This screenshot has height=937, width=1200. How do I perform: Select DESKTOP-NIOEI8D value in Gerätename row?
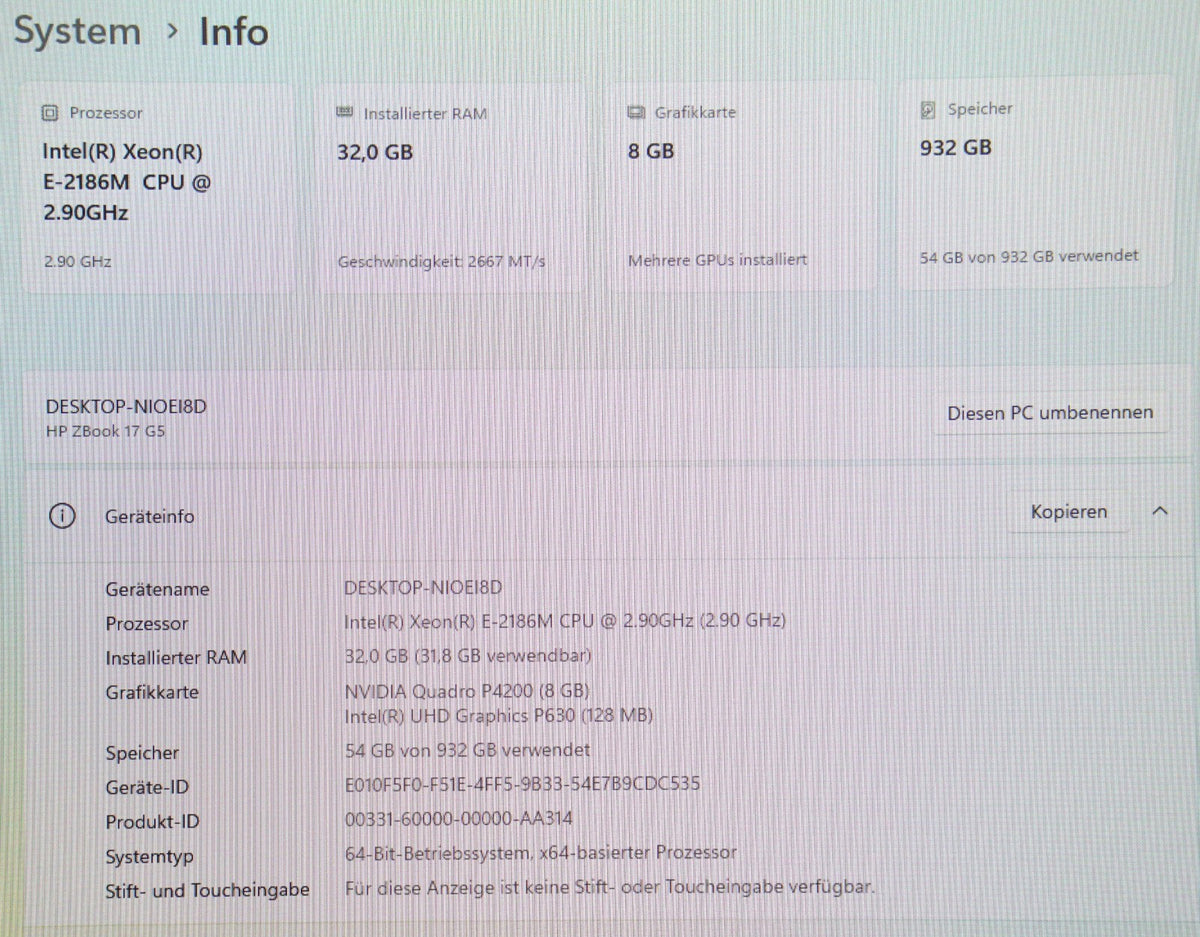pos(422,587)
